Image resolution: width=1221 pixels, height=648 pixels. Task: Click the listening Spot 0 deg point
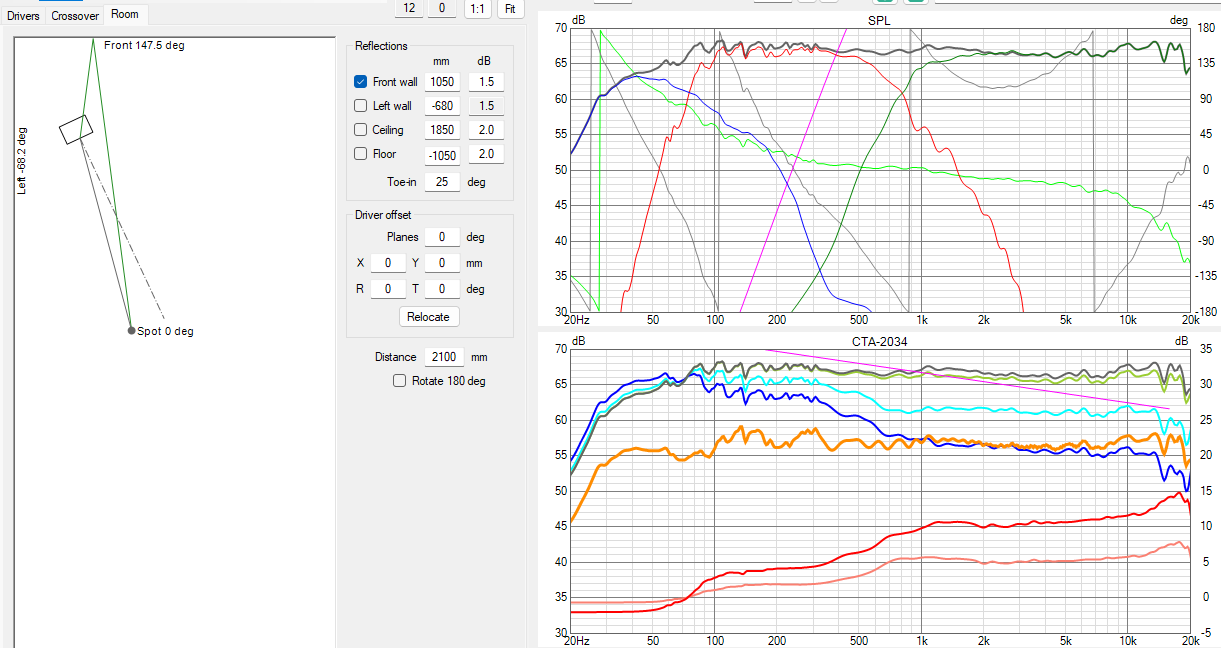(131, 330)
